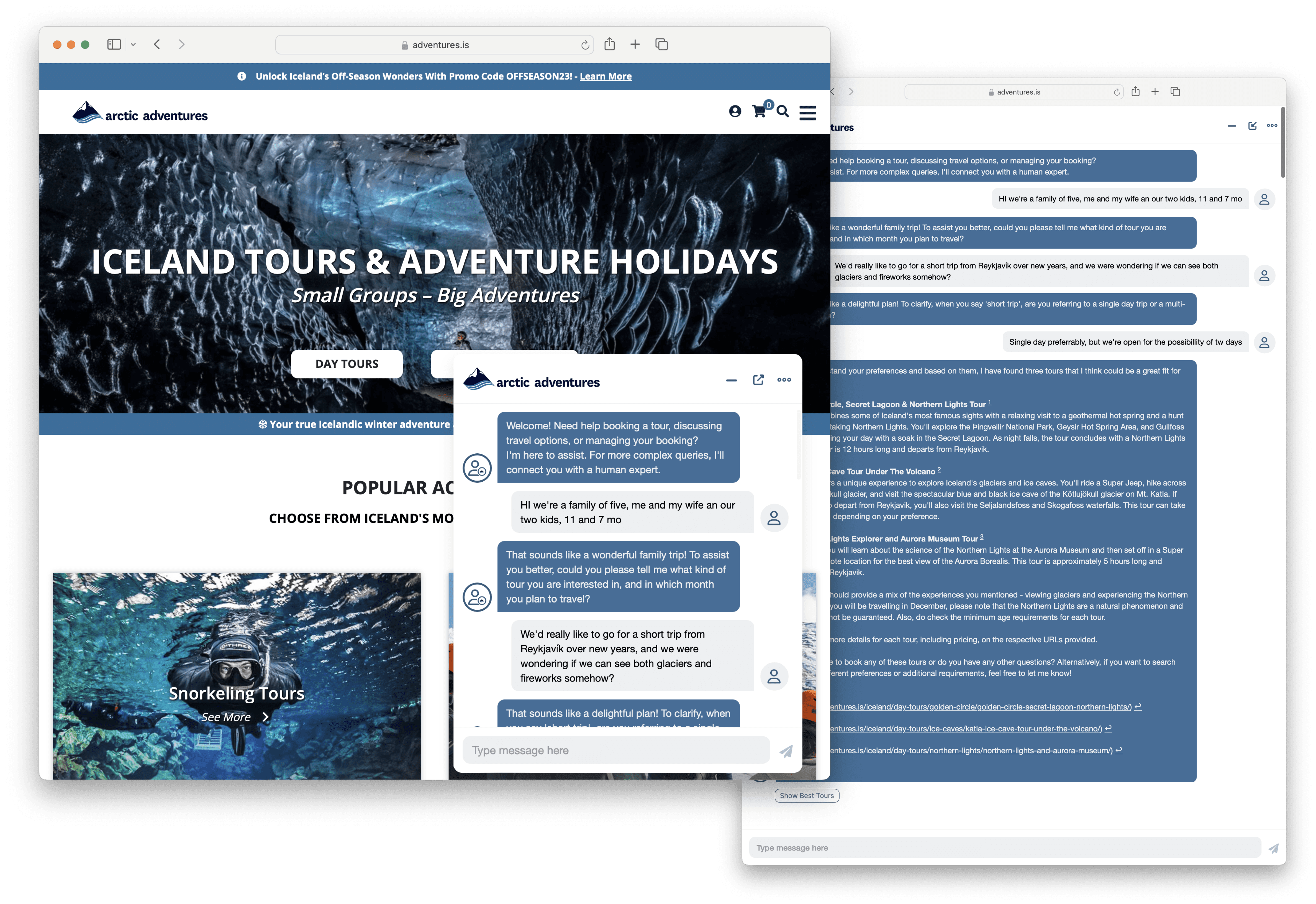Expand the sidebar dropdown chevron
This screenshot has height=904, width=1316.
(133, 45)
